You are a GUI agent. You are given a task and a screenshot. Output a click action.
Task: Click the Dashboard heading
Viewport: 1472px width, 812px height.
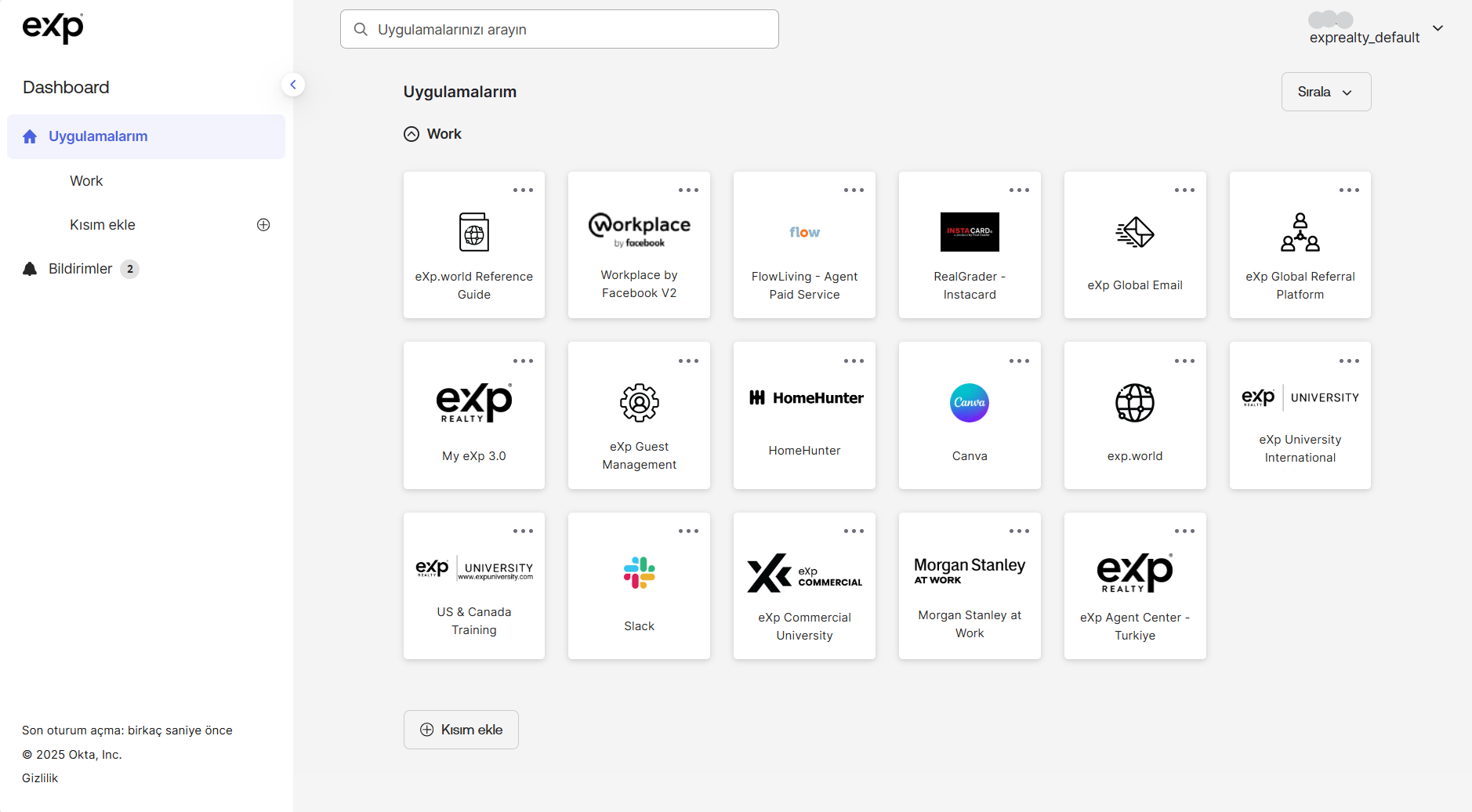[x=66, y=87]
